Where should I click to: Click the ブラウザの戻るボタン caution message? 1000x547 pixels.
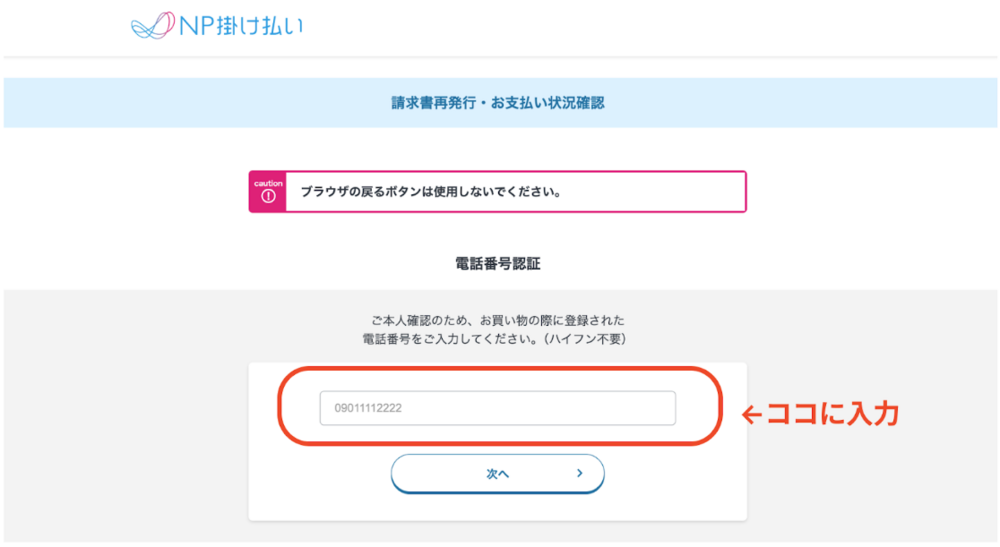click(431, 192)
